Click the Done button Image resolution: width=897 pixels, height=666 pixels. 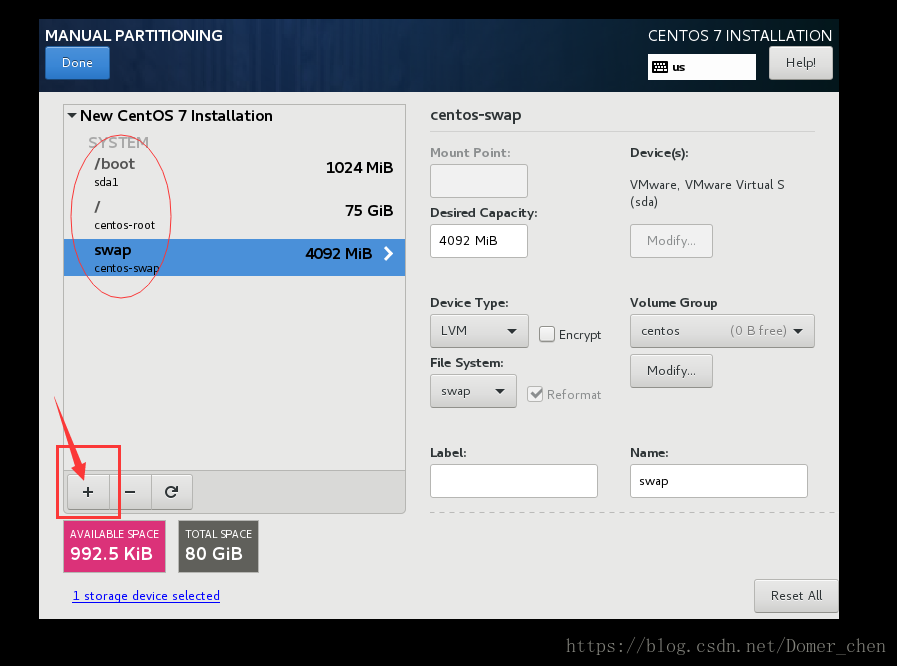pyautogui.click(x=77, y=63)
